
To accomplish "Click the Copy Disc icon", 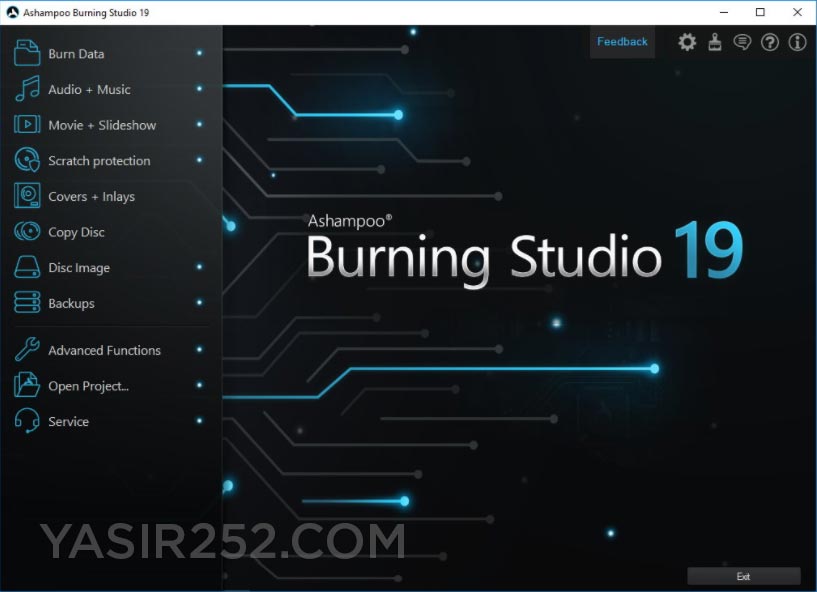I will 27,231.
